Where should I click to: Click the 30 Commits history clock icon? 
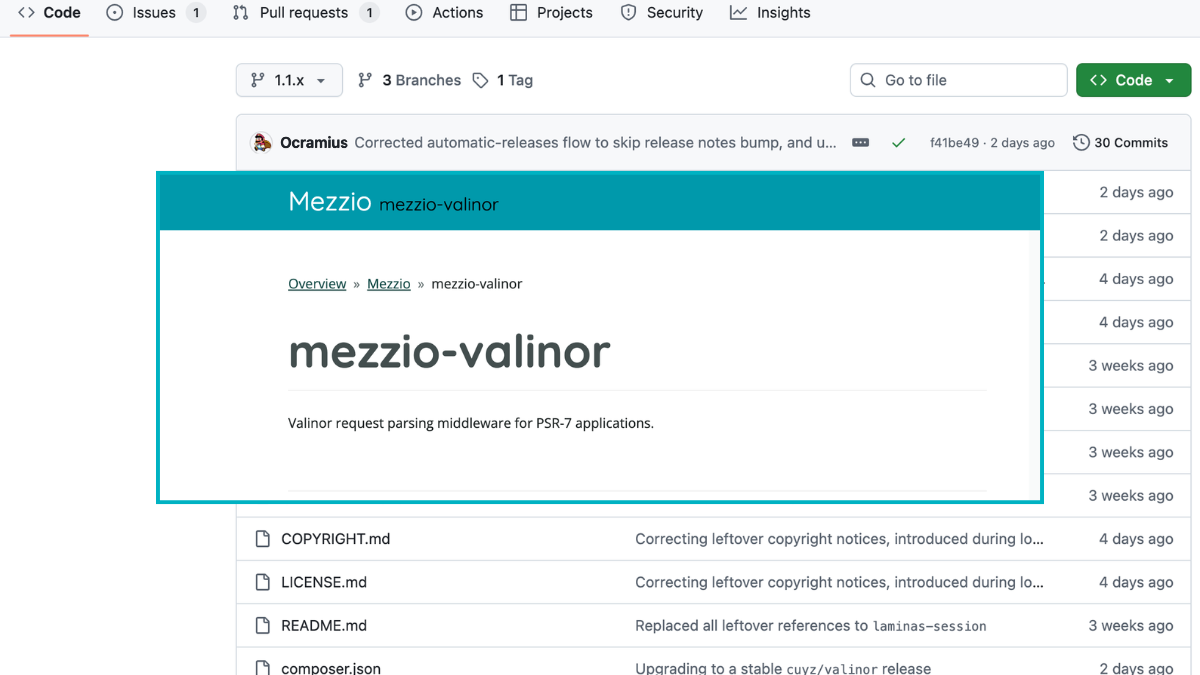pos(1081,142)
